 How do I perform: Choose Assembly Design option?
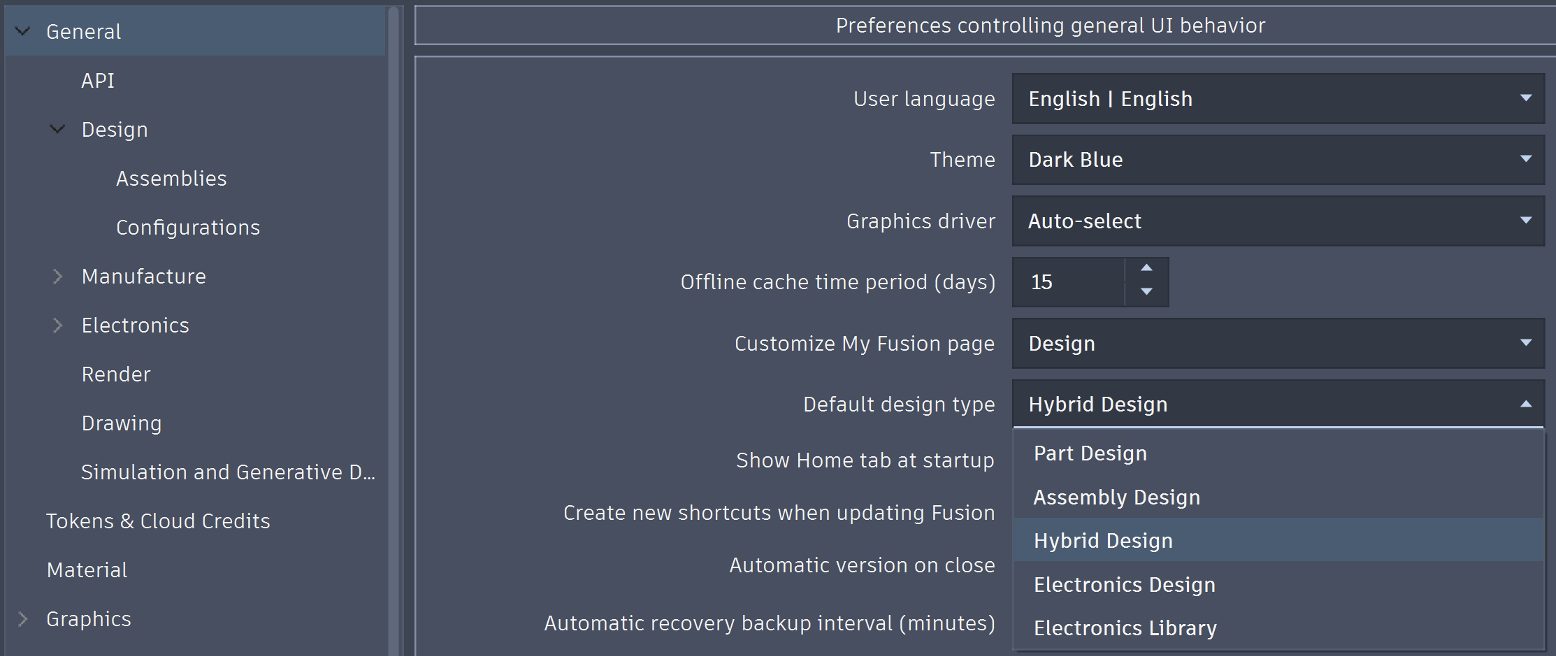click(x=1116, y=498)
